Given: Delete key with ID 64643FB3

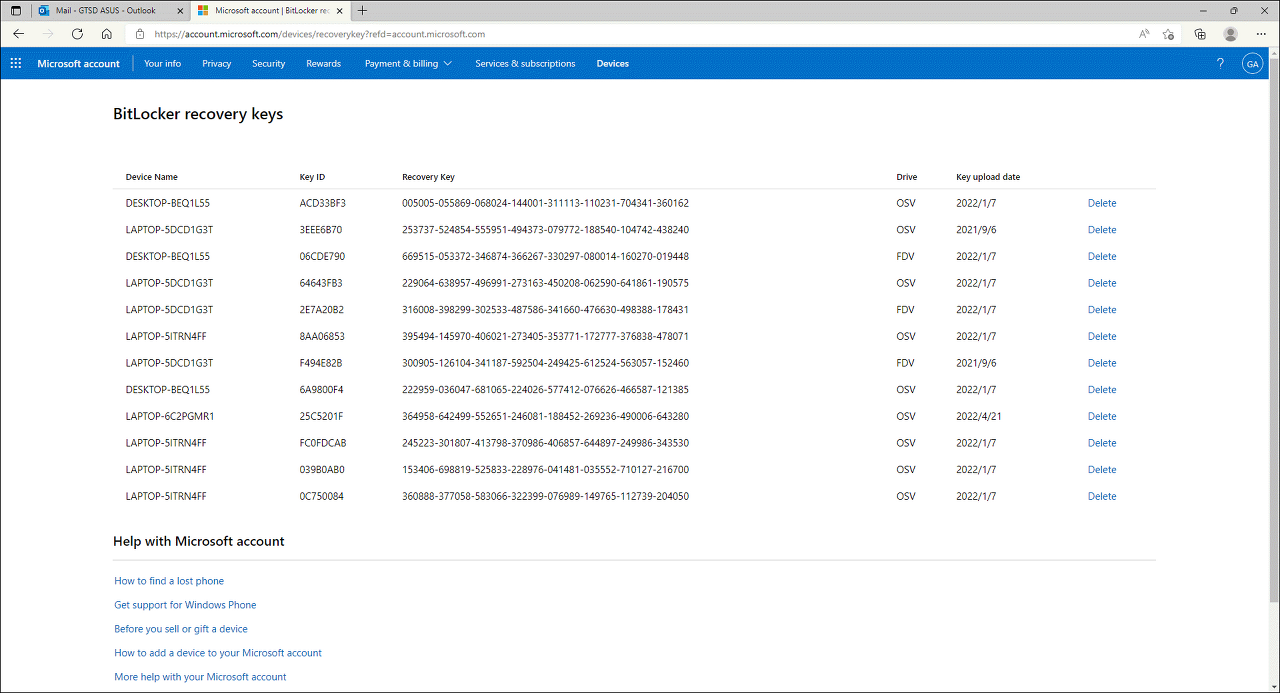Looking at the screenshot, I should pyautogui.click(x=1102, y=283).
